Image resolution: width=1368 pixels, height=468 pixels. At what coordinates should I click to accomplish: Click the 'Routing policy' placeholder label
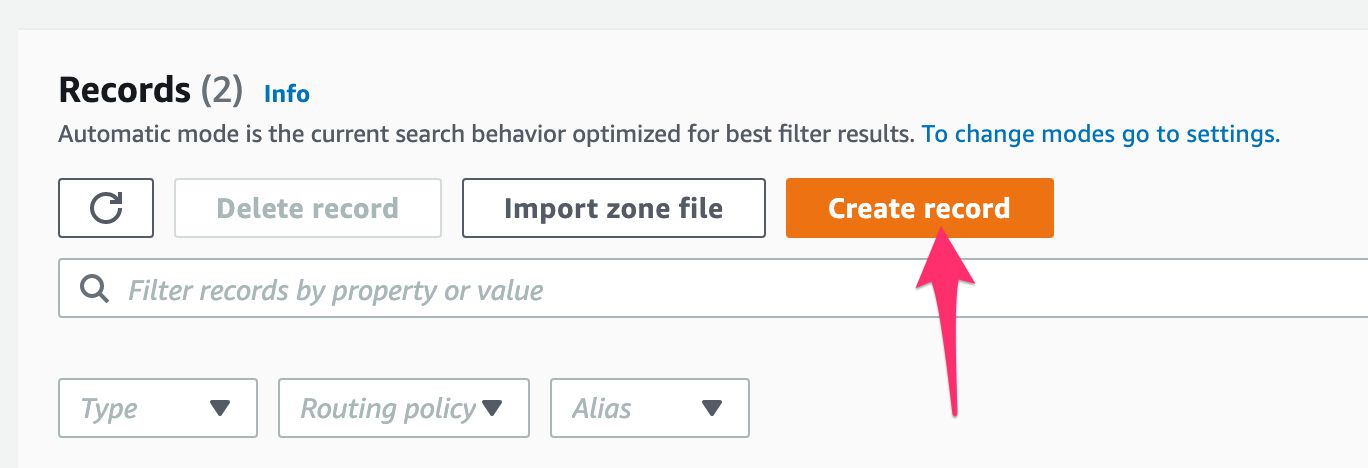pos(388,408)
